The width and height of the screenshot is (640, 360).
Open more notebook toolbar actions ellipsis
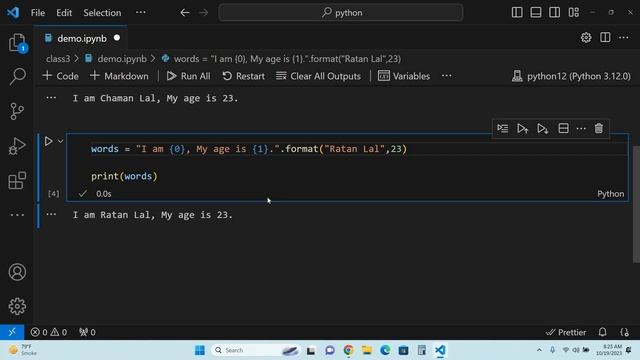click(x=447, y=76)
